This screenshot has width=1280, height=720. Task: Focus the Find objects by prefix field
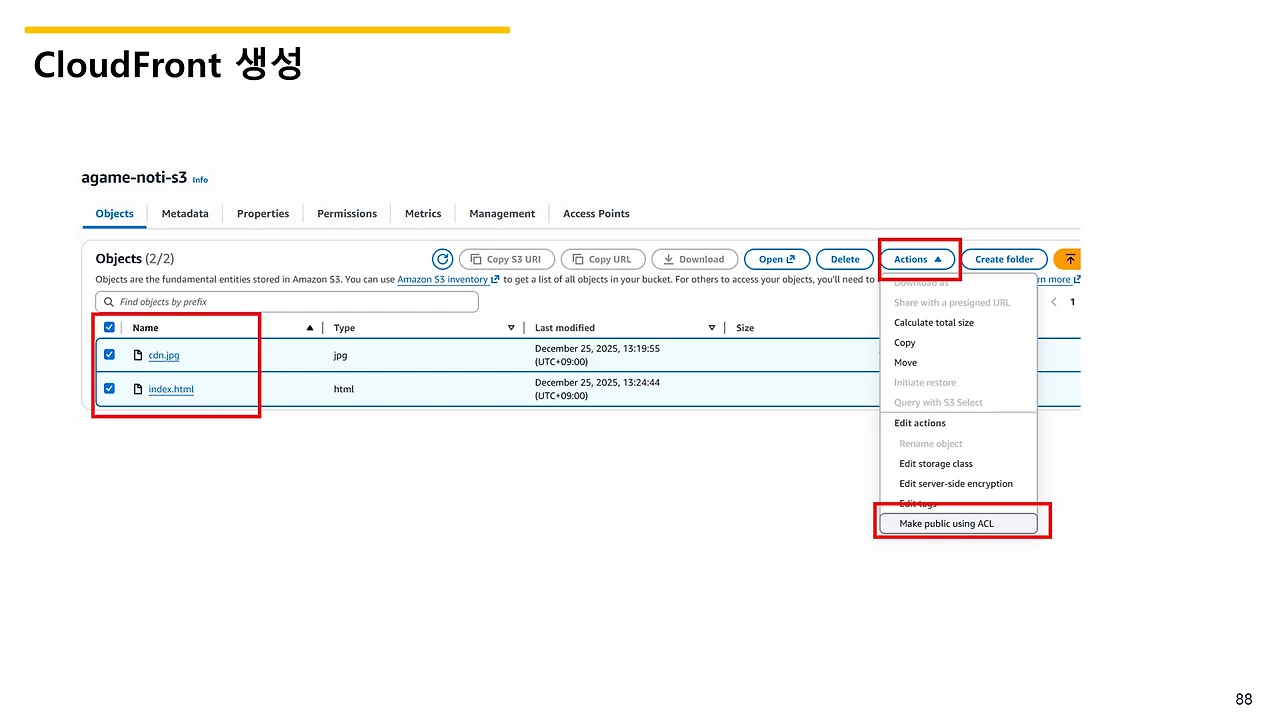[x=287, y=302]
